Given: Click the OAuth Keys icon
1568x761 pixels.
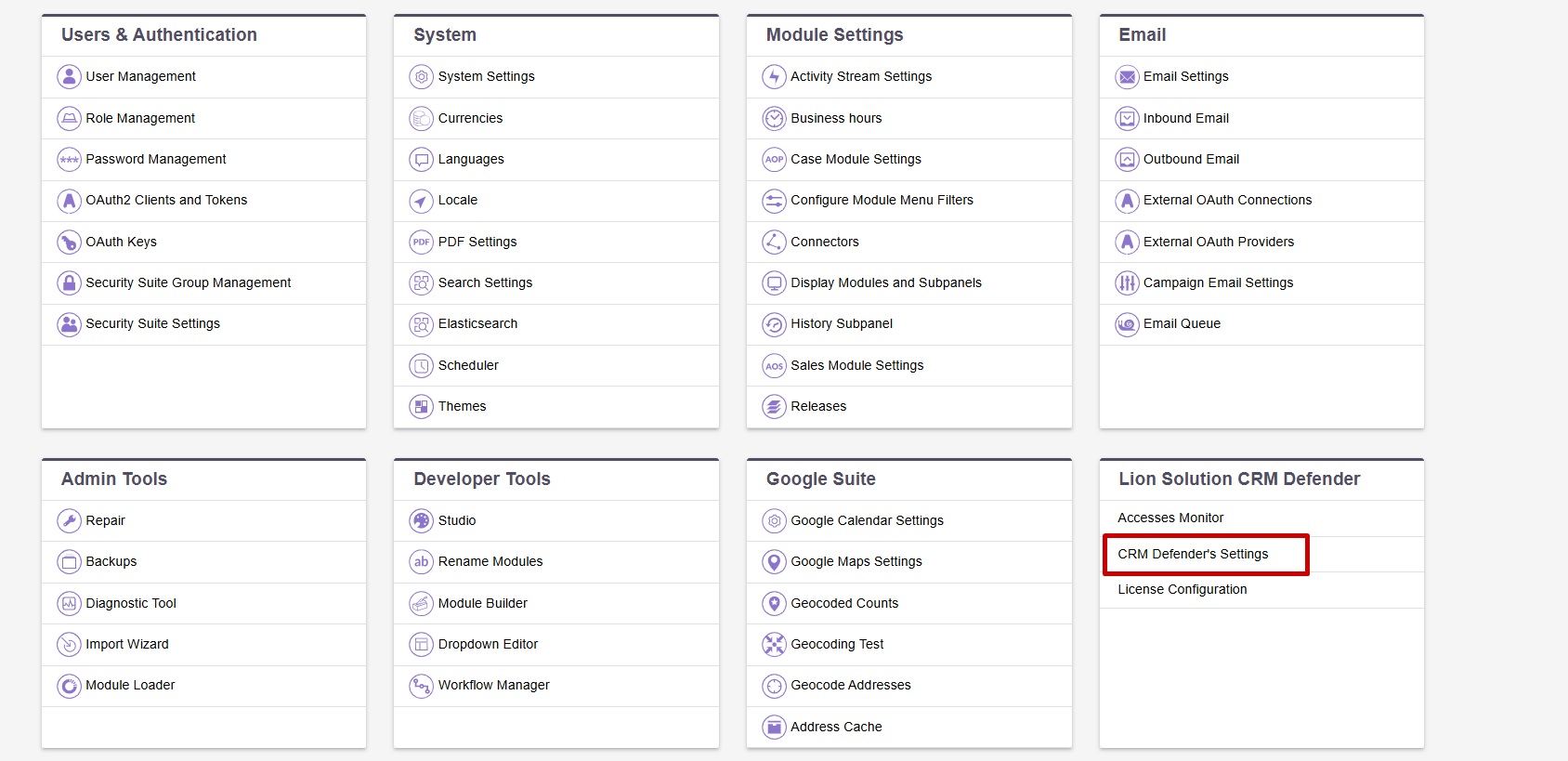Looking at the screenshot, I should pyautogui.click(x=69, y=242).
